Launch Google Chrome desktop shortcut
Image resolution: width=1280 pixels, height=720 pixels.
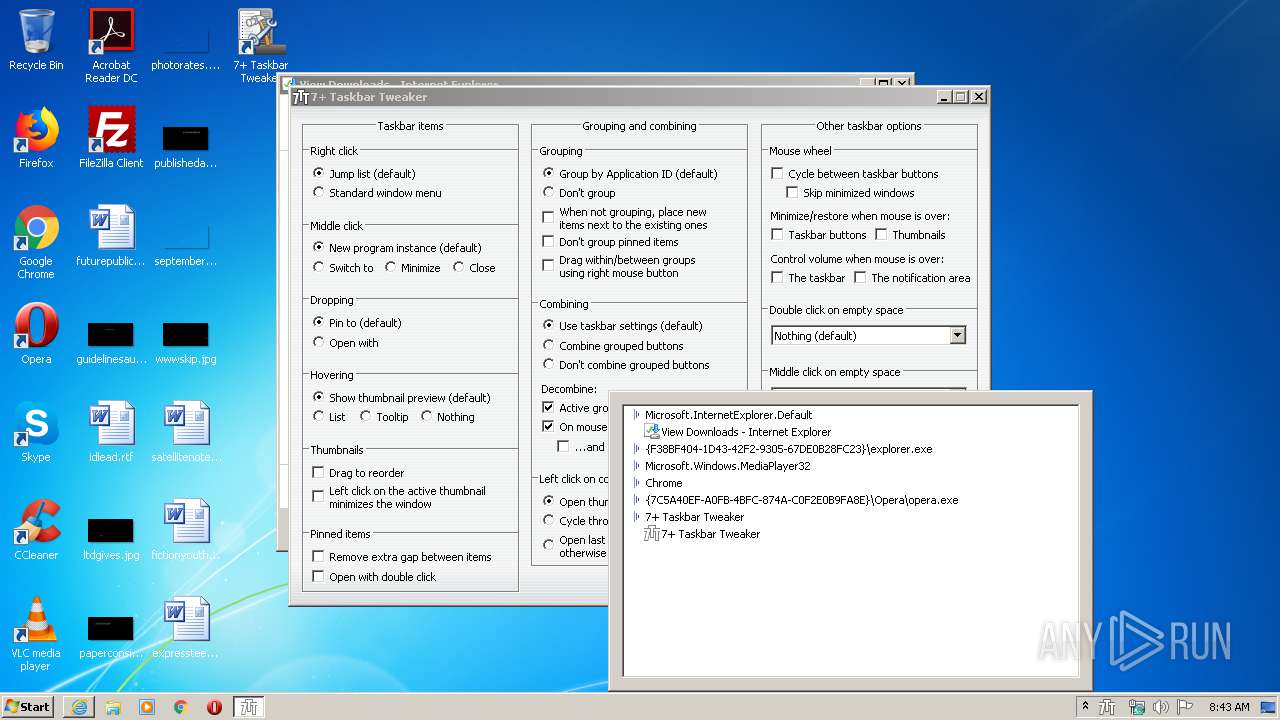[36, 242]
